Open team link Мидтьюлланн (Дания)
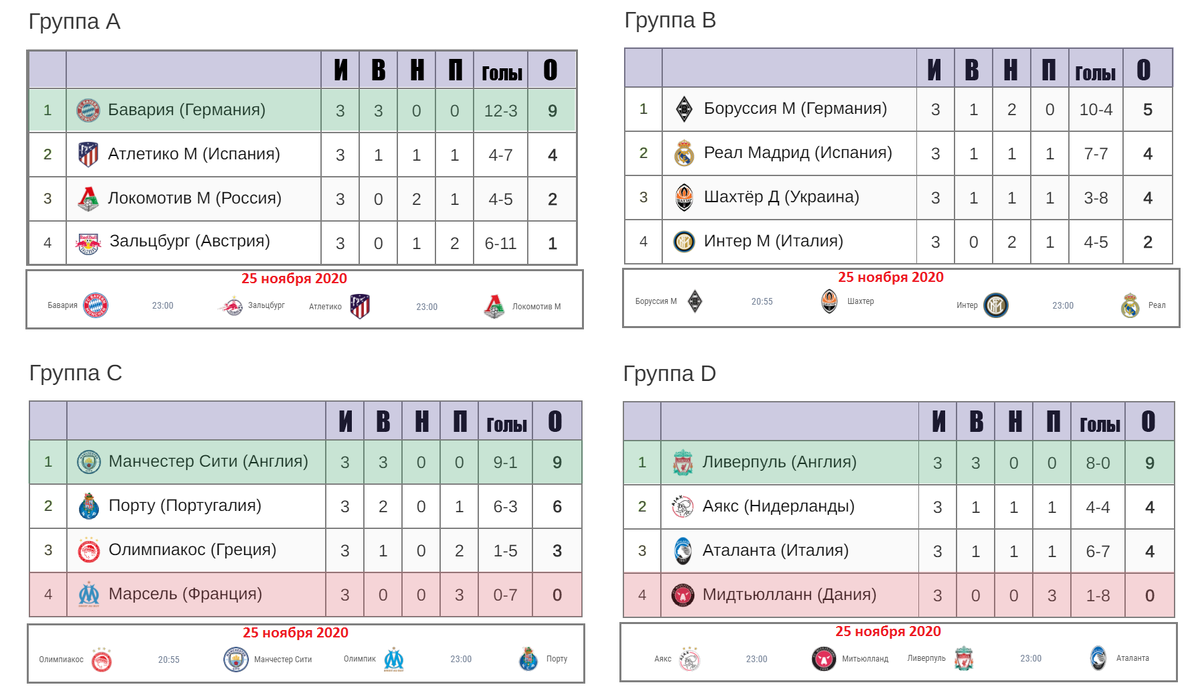Image resolution: width=1200 pixels, height=691 pixels. tap(789, 594)
